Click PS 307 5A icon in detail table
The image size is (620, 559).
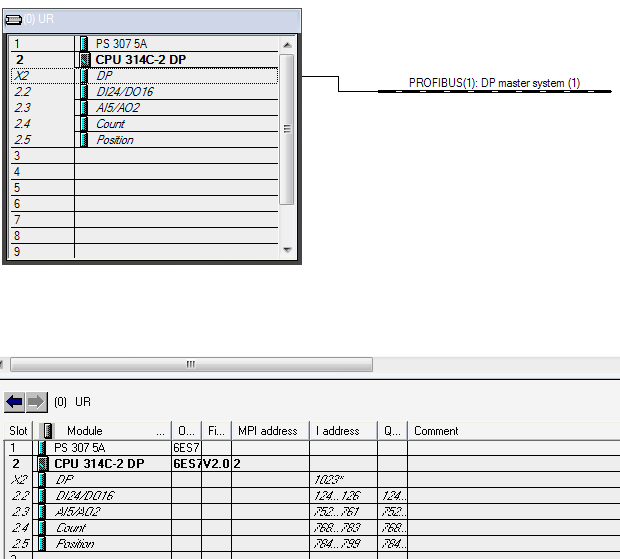(x=42, y=448)
